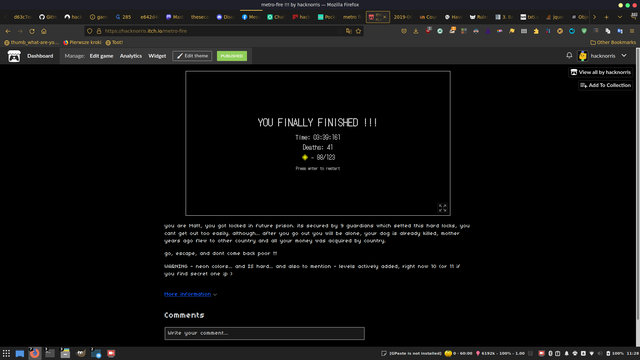Focus the Write your comment field
Image resolution: width=640 pixels, height=360 pixels.
coord(264,333)
